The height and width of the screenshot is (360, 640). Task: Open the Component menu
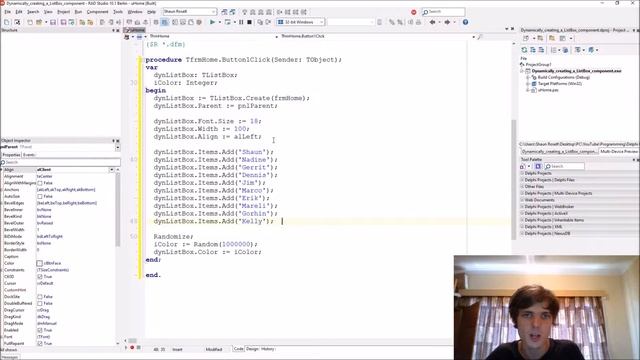click(98, 12)
